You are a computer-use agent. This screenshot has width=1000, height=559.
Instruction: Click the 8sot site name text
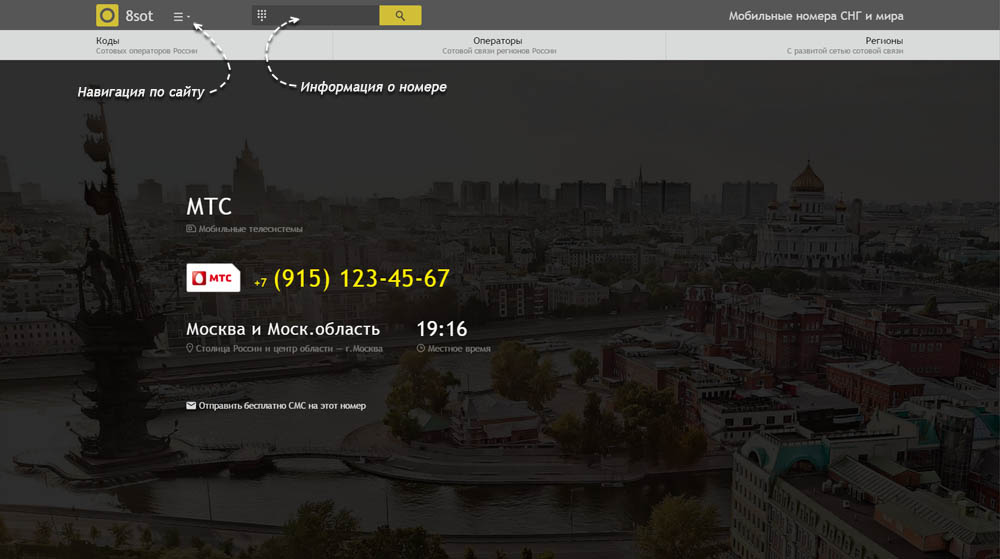pos(139,16)
